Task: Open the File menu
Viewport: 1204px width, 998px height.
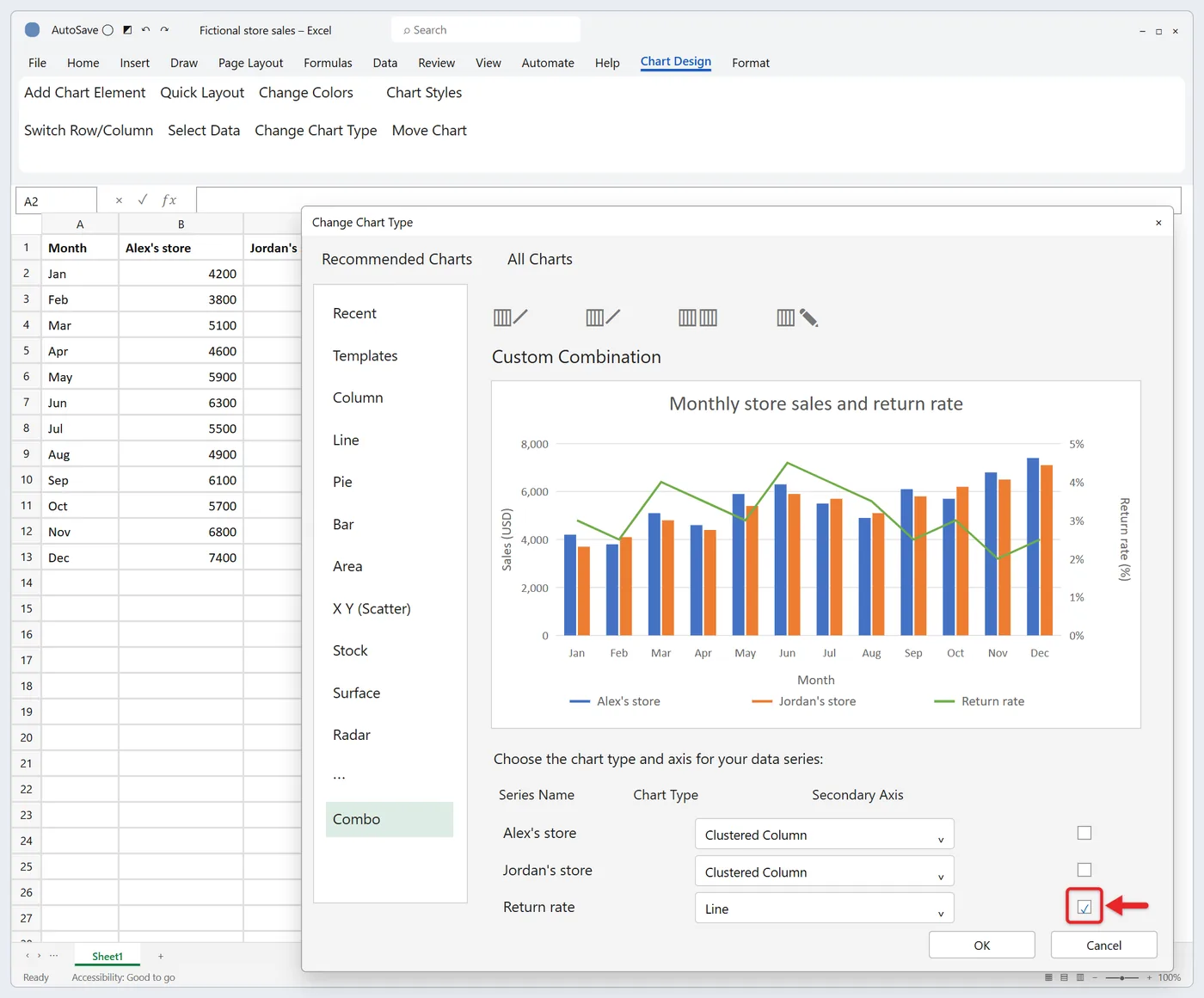Action: tap(37, 63)
